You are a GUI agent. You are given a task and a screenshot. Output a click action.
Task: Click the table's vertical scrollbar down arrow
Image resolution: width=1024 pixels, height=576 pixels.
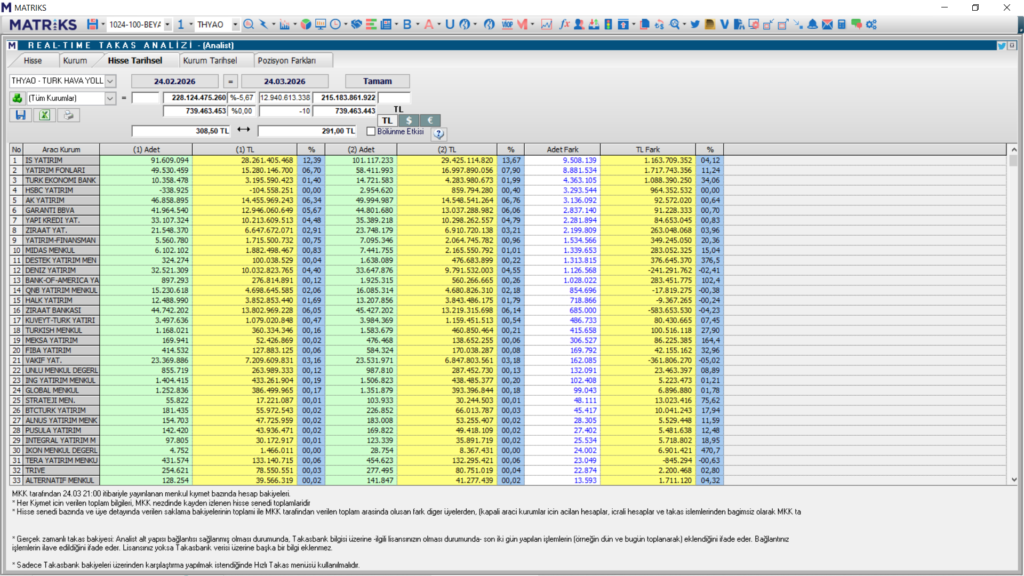[x=1014, y=479]
